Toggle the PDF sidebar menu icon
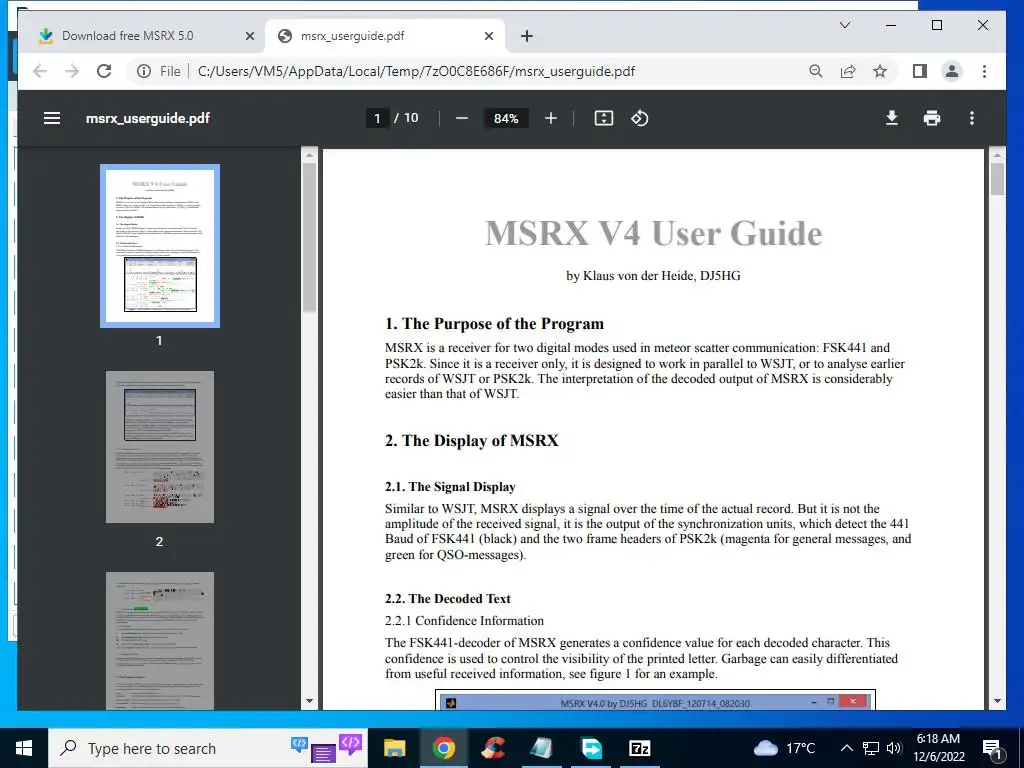The width and height of the screenshot is (1024, 768). tap(52, 118)
